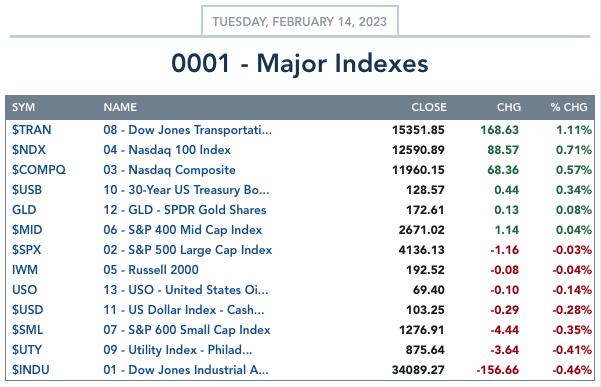Image resolution: width=601 pixels, height=387 pixels.
Task: Click the Tuesday, February 14, 2023 date box
Action: [x=300, y=21]
